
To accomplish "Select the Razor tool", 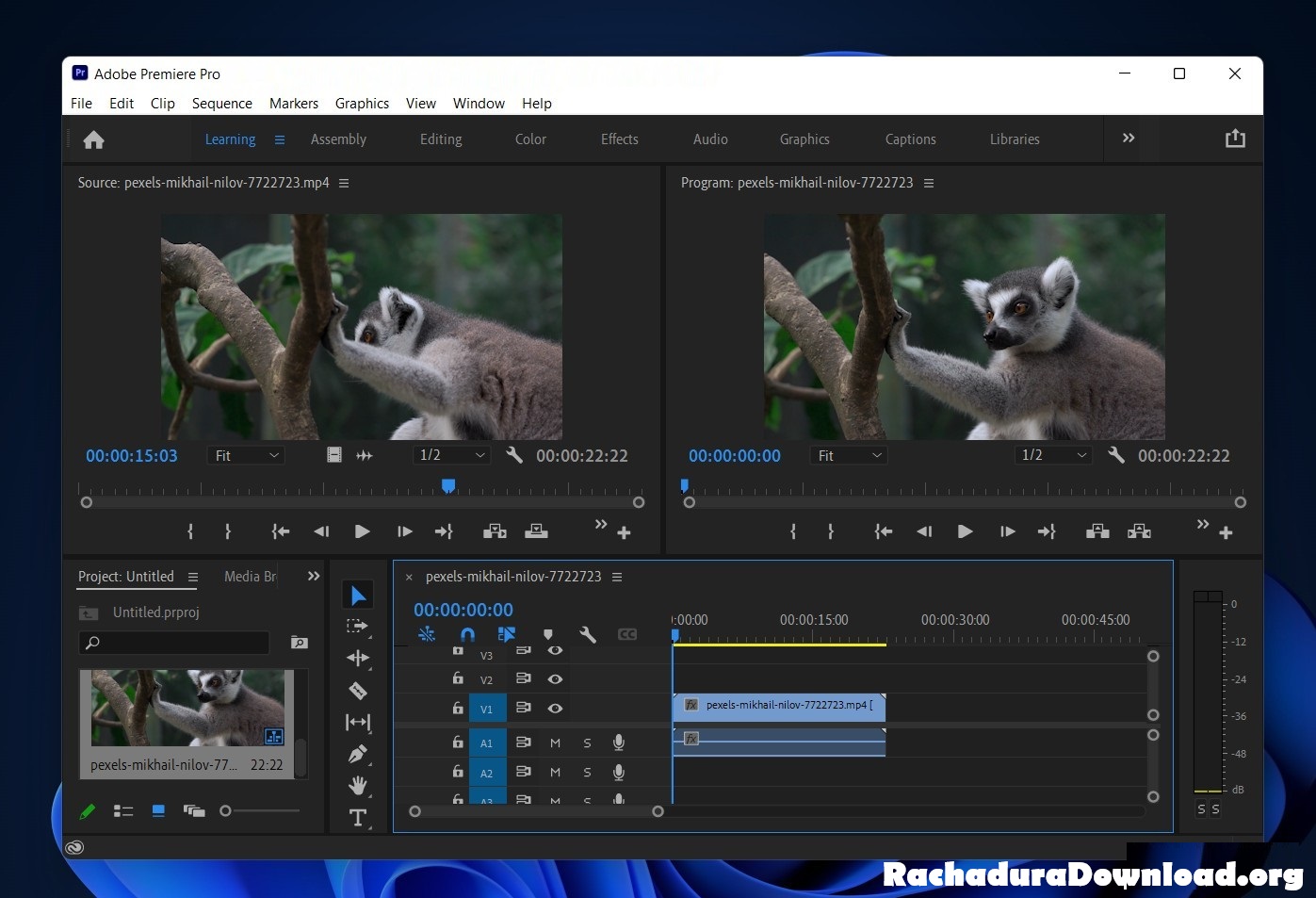I will pos(358,691).
